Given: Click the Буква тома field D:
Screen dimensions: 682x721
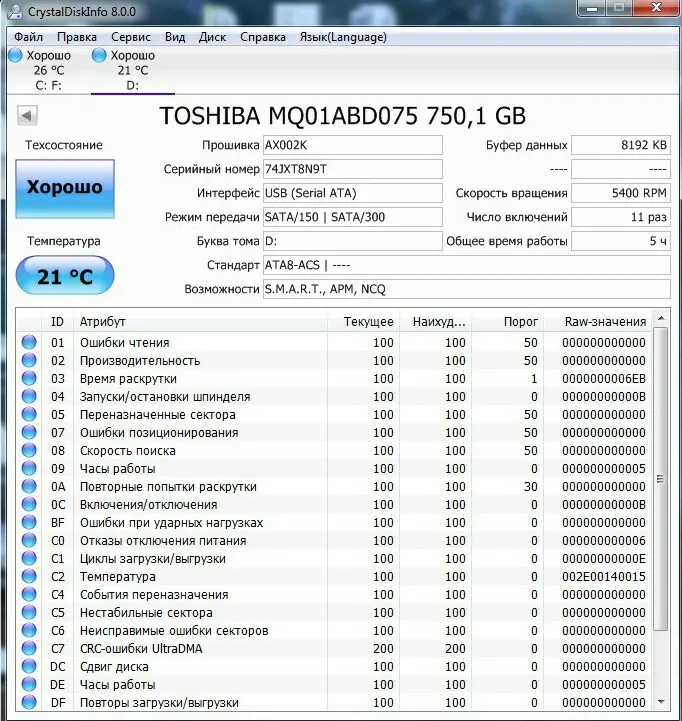Looking at the screenshot, I should coord(353,241).
